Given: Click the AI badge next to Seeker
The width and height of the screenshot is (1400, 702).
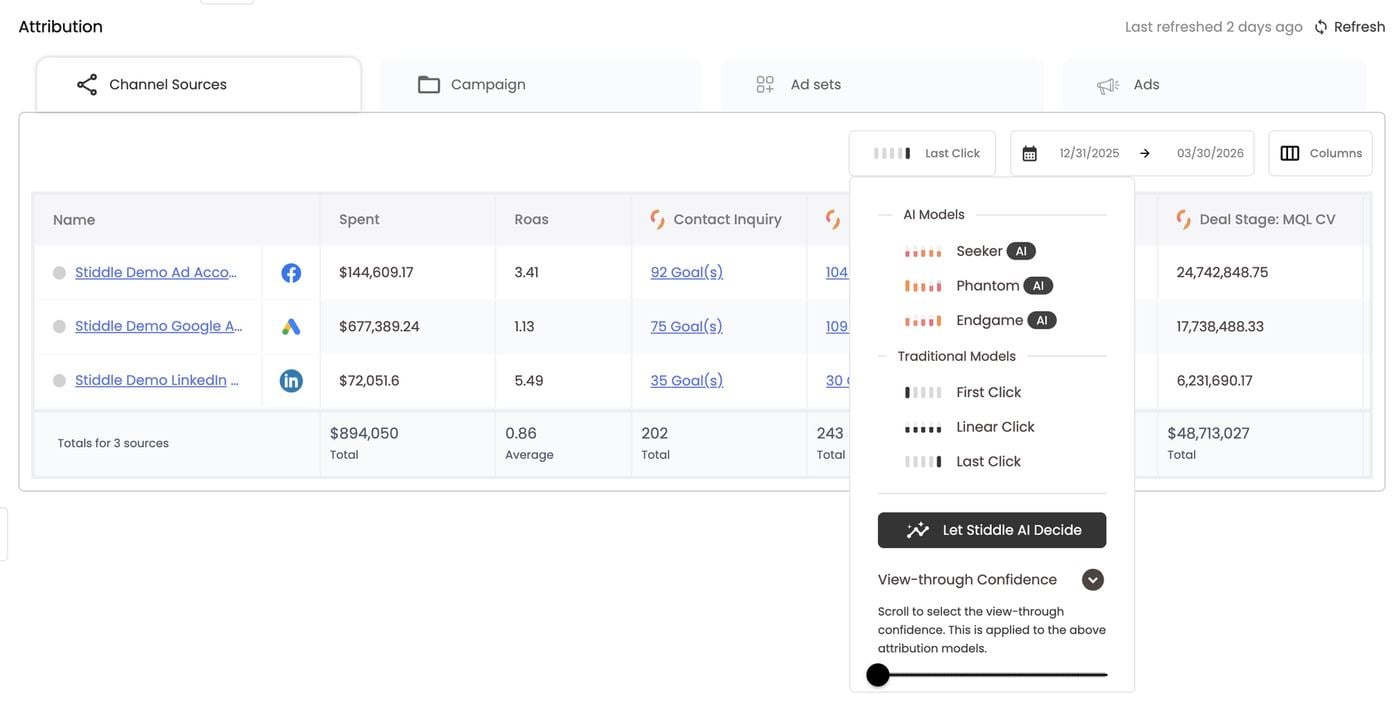Looking at the screenshot, I should coord(1021,251).
